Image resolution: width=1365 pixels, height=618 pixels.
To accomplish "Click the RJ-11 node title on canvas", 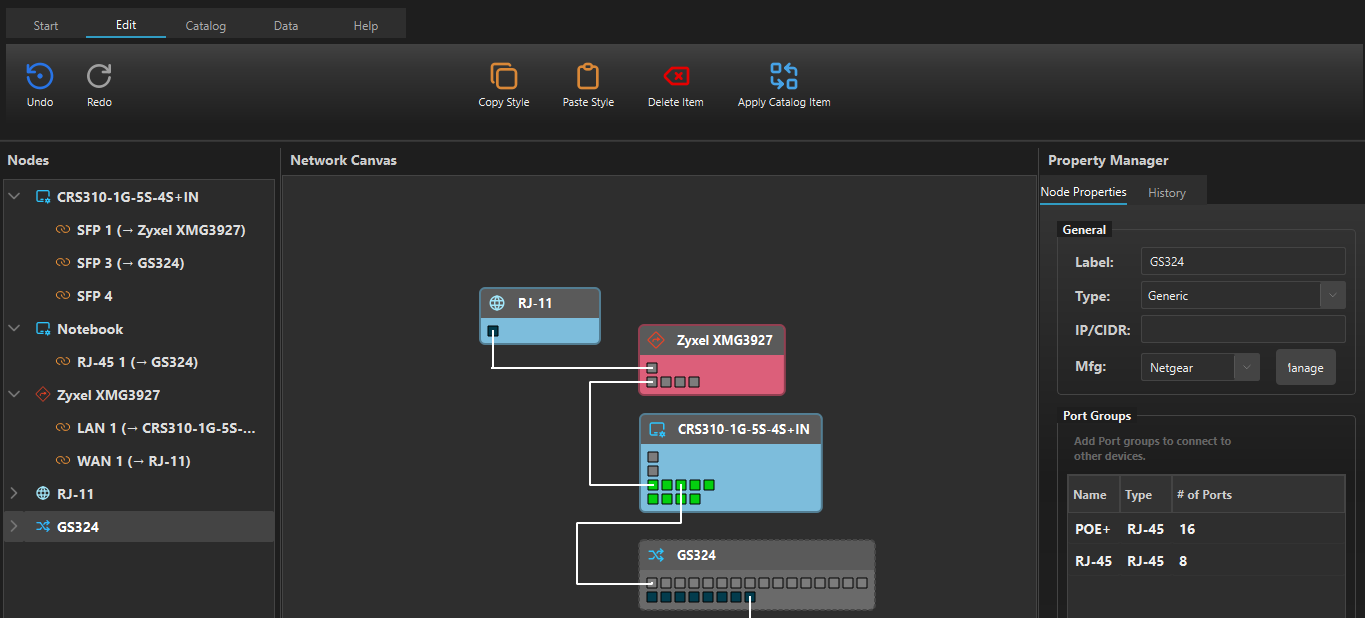I will 535,303.
